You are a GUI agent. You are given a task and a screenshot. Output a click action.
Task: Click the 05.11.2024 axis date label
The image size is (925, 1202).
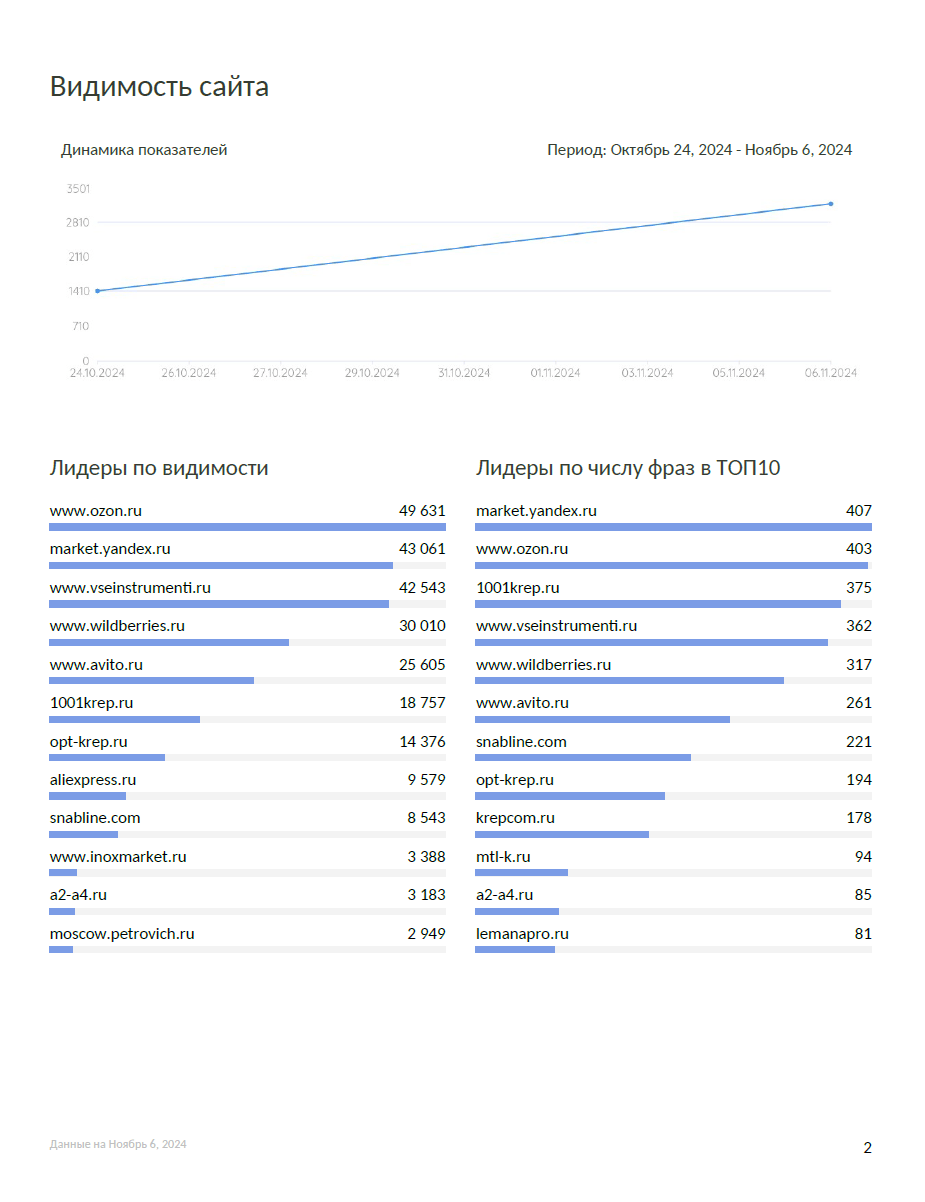point(739,373)
